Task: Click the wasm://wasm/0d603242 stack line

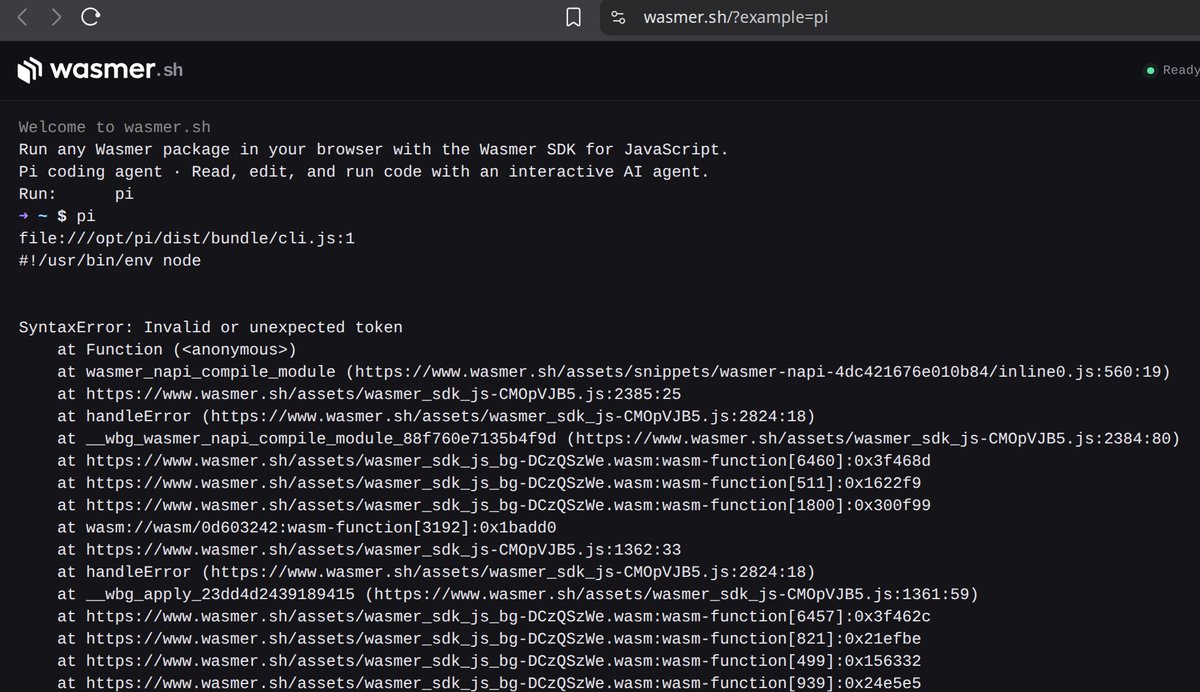Action: point(307,527)
